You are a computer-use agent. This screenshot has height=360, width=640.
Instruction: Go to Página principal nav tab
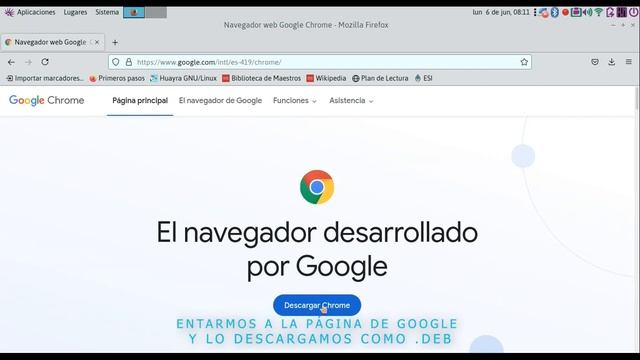tap(140, 100)
